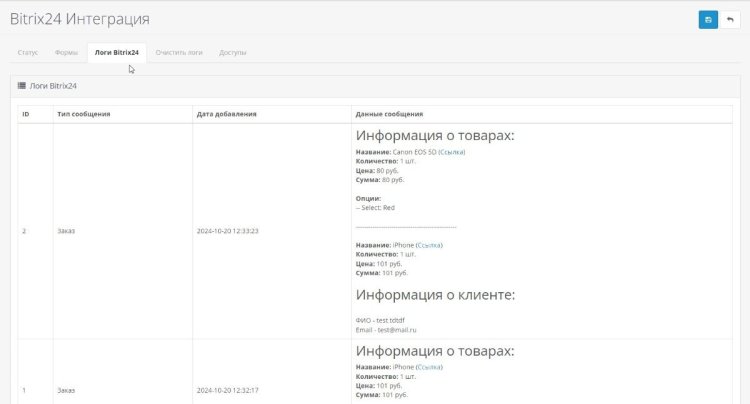Viewport: 750px width, 404px height.
Task: Click the Тип сообщения column header
Action: point(83,114)
